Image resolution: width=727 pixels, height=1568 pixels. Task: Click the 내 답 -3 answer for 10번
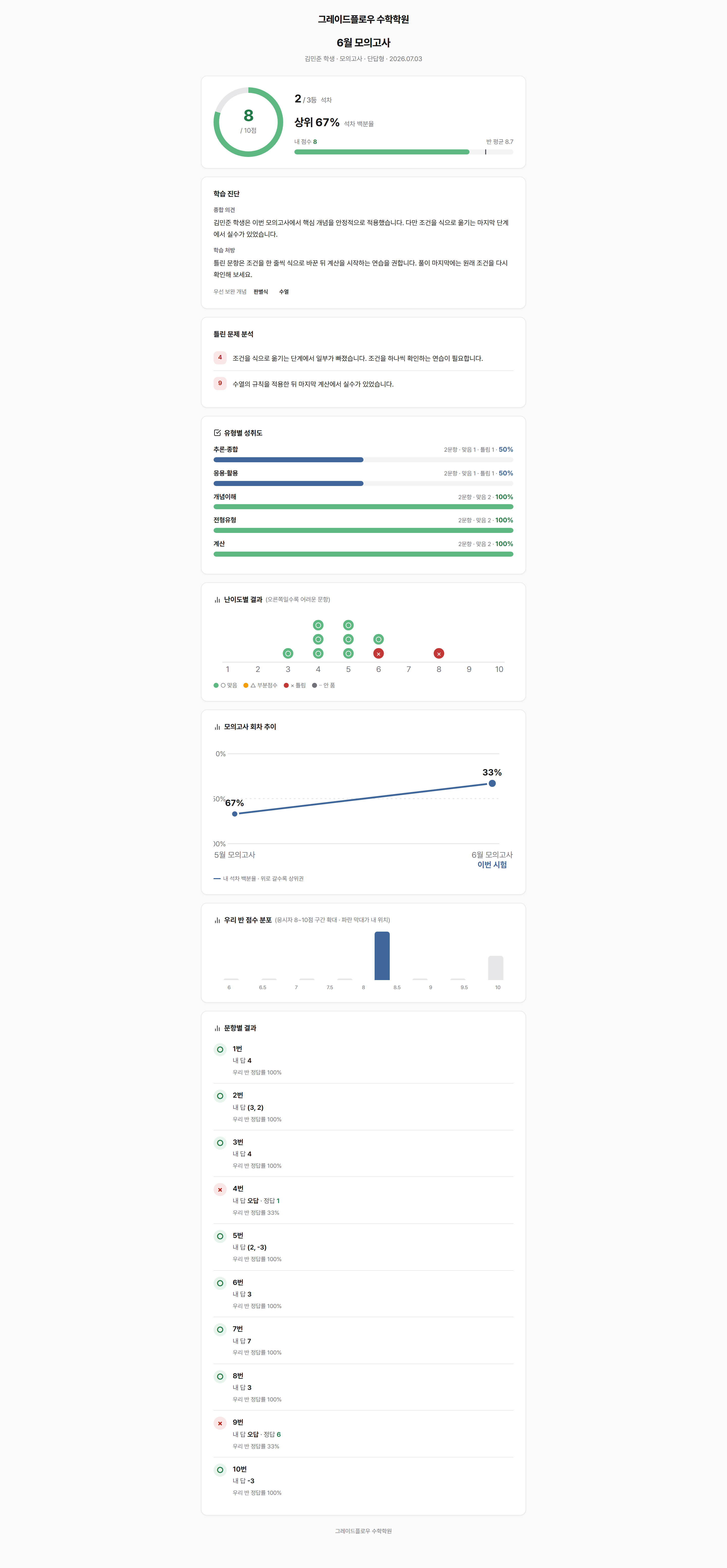click(x=244, y=1481)
